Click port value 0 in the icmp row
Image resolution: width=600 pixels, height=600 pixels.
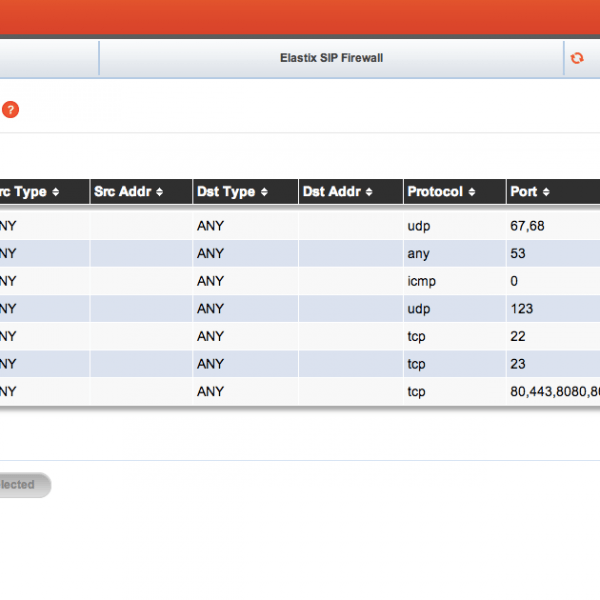(x=514, y=281)
